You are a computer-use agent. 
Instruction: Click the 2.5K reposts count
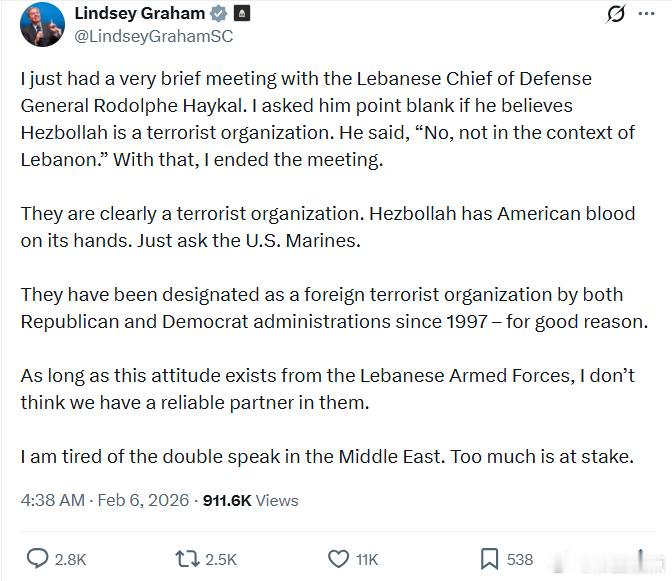coord(220,560)
